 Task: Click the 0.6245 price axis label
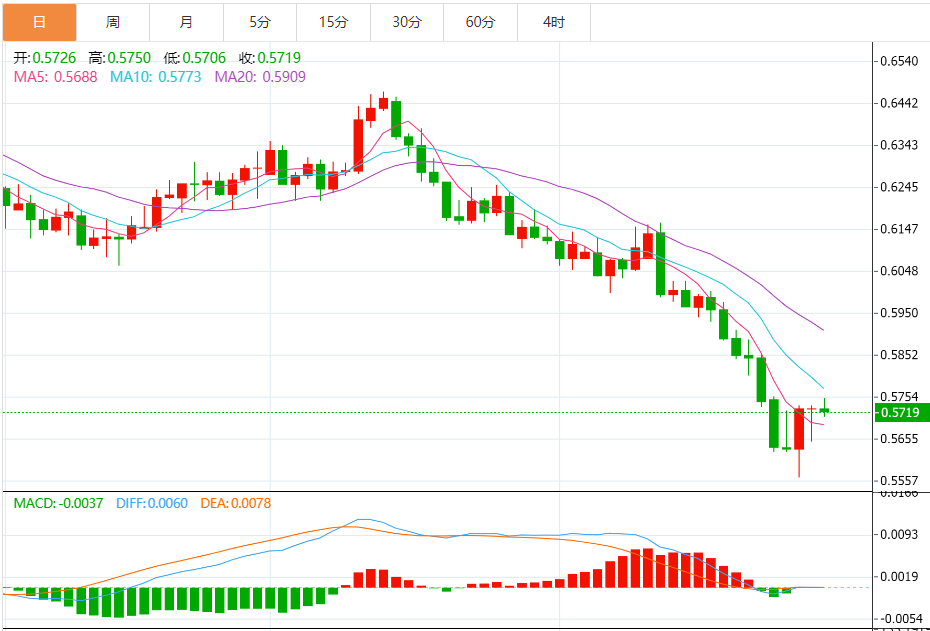click(x=900, y=187)
